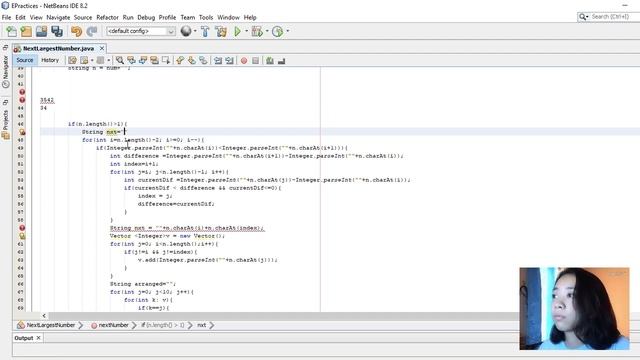Viewport: 640px width, 360px height.
Task: Open the Profile Project dropdown arrow
Action: [x=288, y=31]
